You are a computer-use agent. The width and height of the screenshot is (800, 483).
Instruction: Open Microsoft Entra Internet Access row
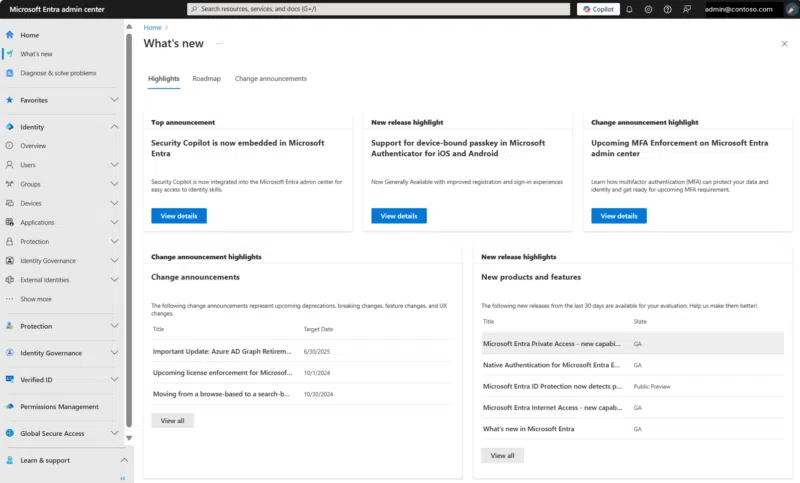point(633,408)
